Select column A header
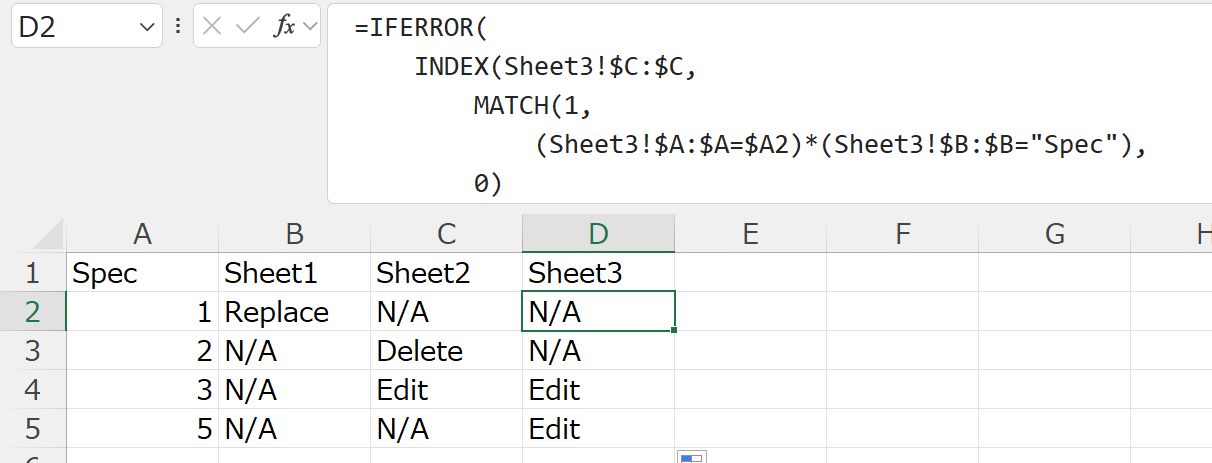Screen dimensions: 1212x463 [x=142, y=234]
